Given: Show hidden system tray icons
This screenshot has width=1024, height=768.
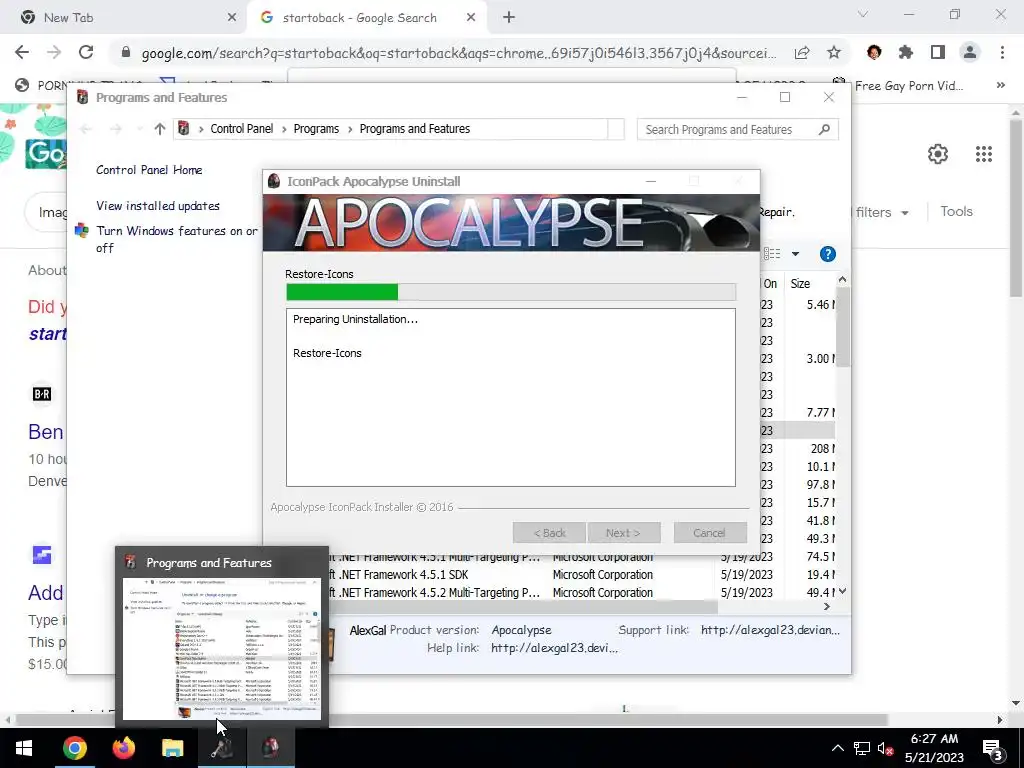Looking at the screenshot, I should point(838,748).
